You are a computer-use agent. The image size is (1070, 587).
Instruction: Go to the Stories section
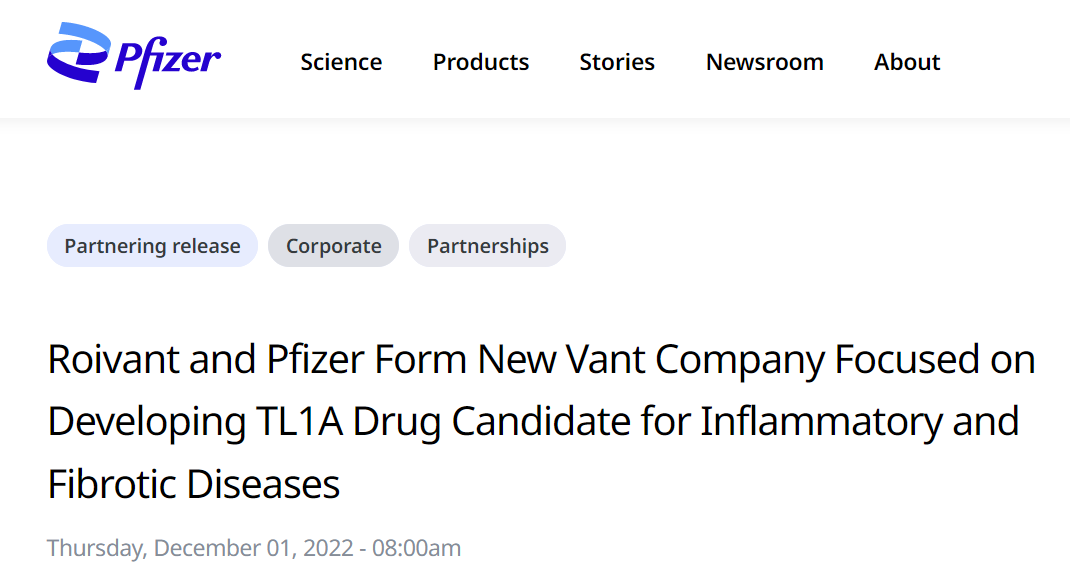pos(617,62)
